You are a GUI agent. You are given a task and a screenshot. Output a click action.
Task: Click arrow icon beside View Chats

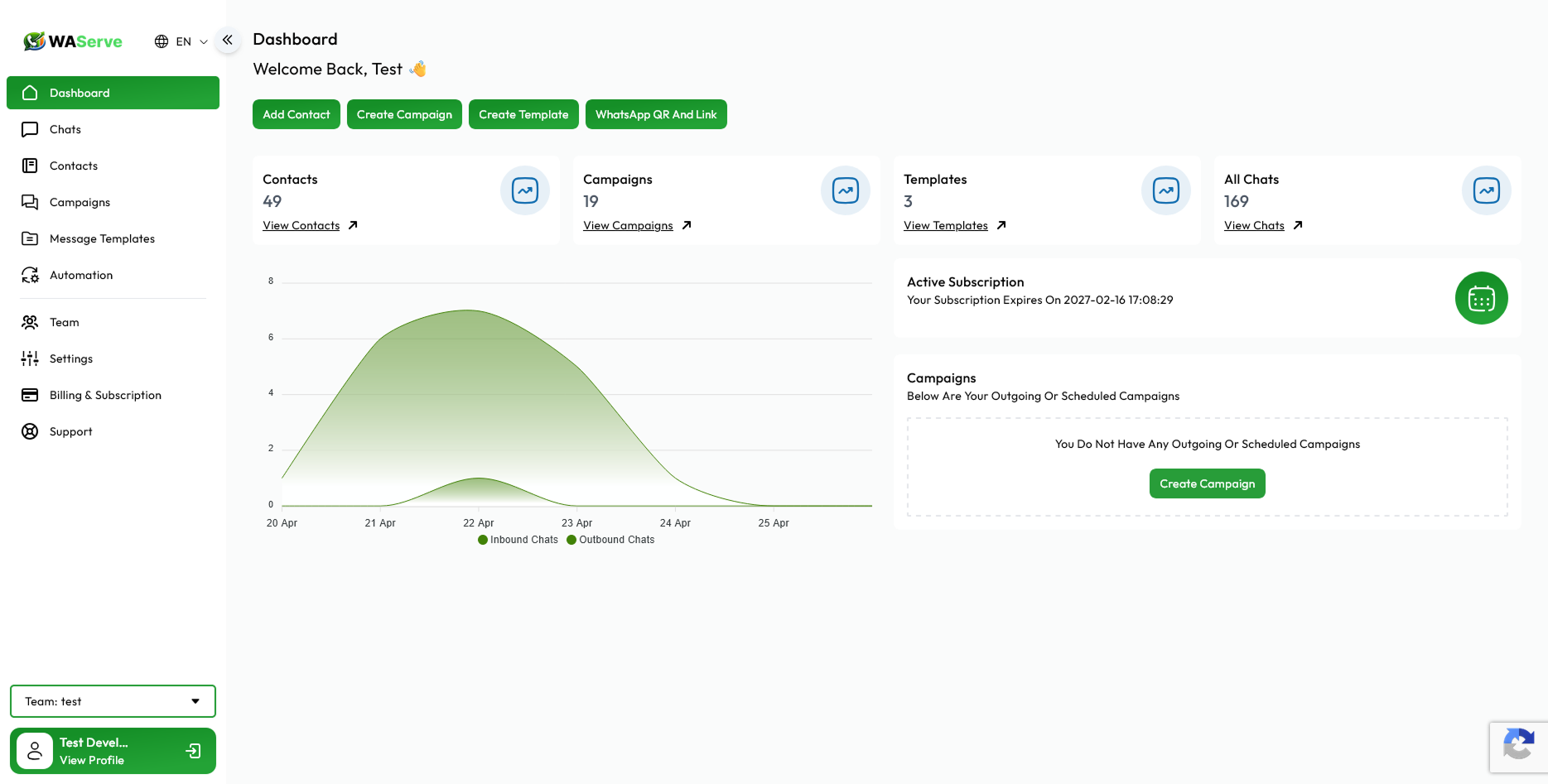1298,225
